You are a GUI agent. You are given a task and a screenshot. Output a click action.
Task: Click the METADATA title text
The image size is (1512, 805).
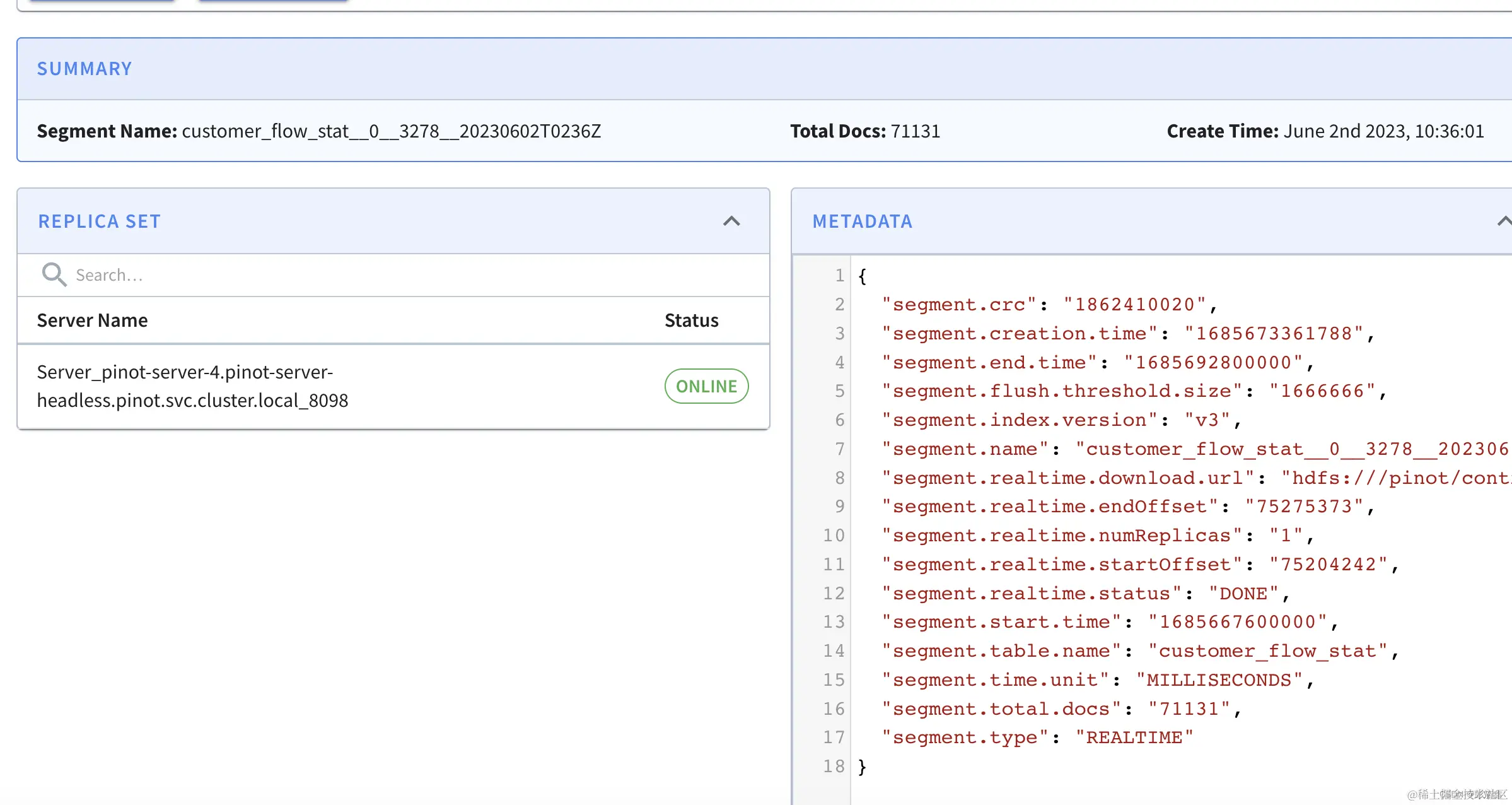[x=862, y=221]
